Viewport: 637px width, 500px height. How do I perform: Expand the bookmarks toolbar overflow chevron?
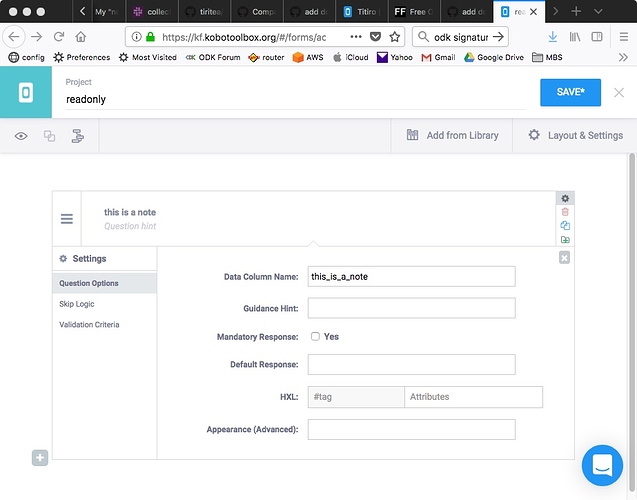(x=623, y=57)
